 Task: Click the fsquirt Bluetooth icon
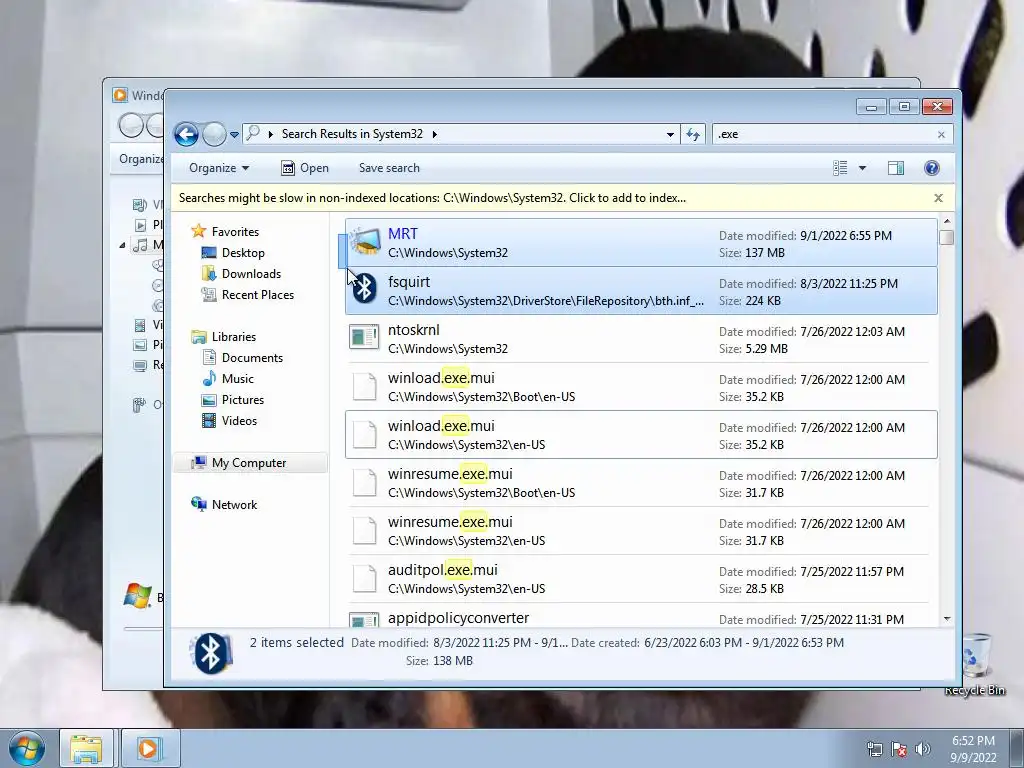[364, 289]
